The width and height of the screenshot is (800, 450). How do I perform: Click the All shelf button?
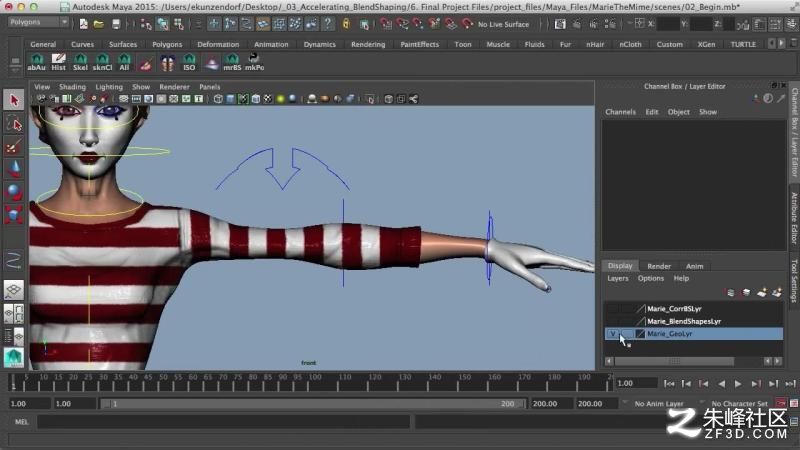124,62
